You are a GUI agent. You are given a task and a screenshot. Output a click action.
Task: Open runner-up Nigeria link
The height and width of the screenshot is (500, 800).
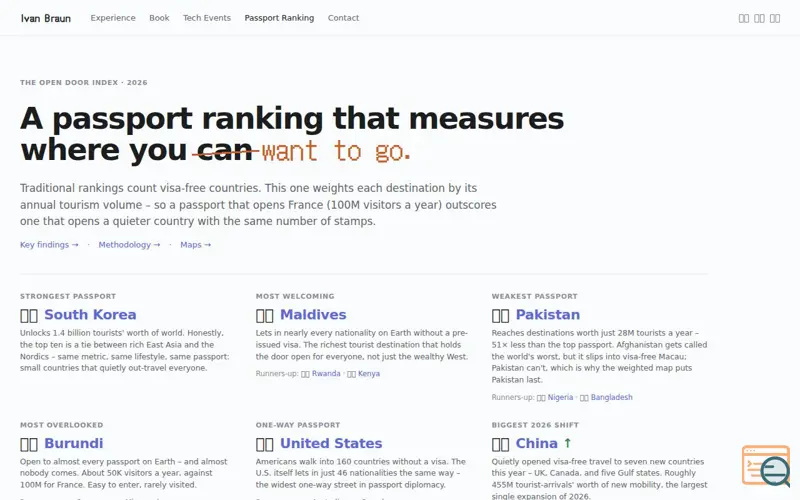[x=560, y=397]
